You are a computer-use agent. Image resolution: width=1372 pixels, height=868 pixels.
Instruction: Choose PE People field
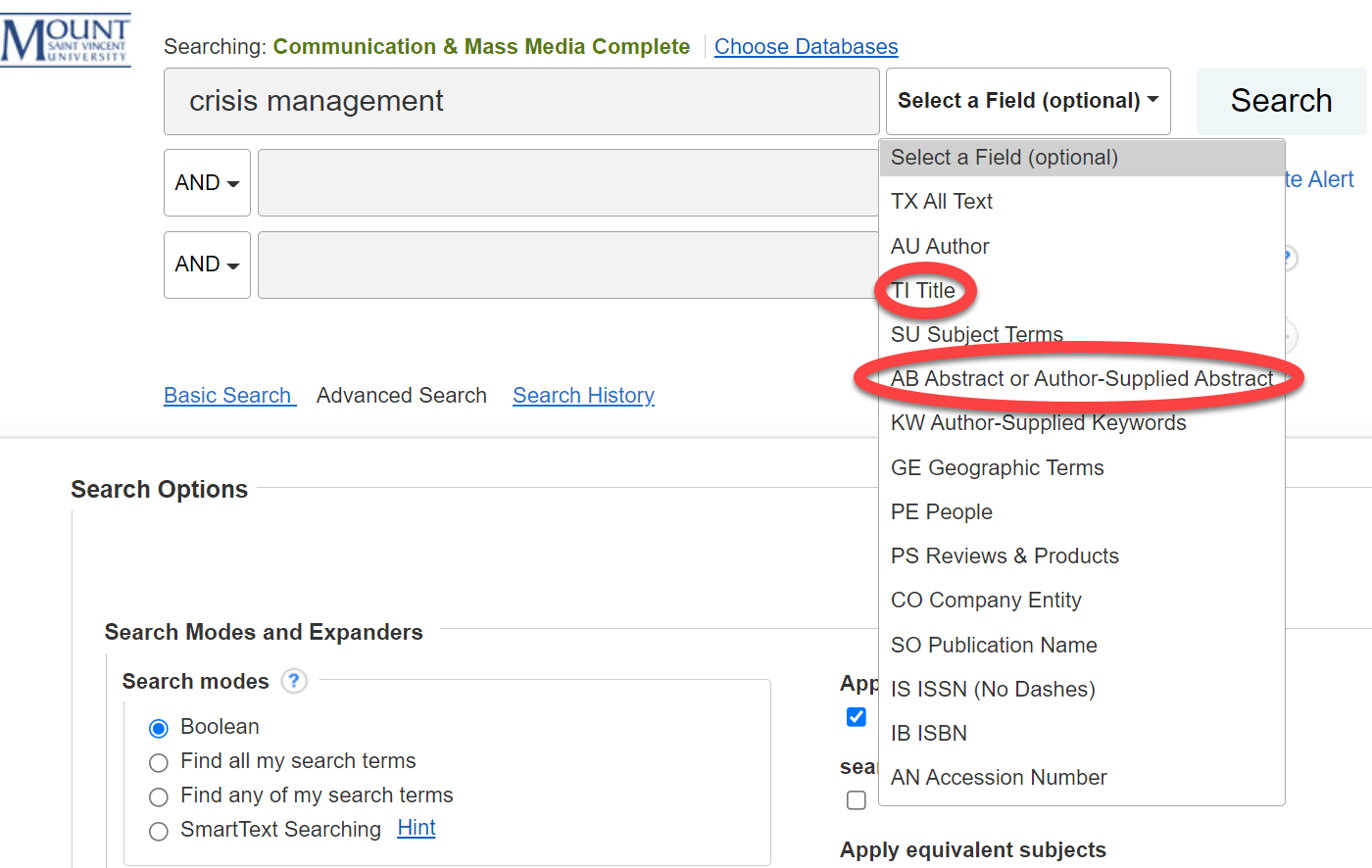point(1082,512)
